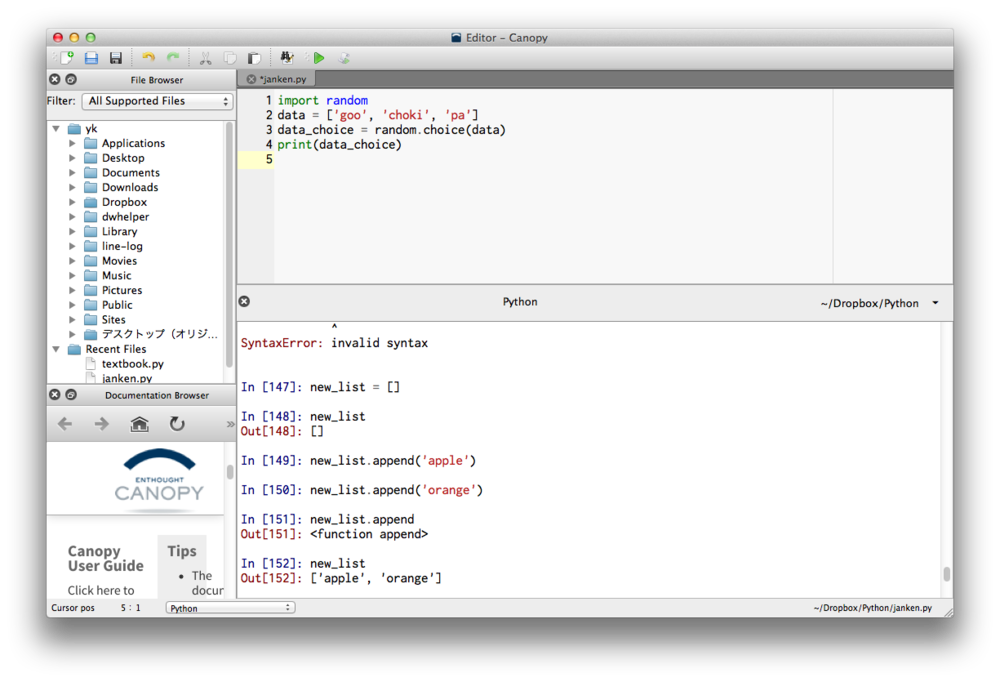The height and width of the screenshot is (682, 1000).
Task: Click the blue open file toolbar icon
Action: point(91,58)
